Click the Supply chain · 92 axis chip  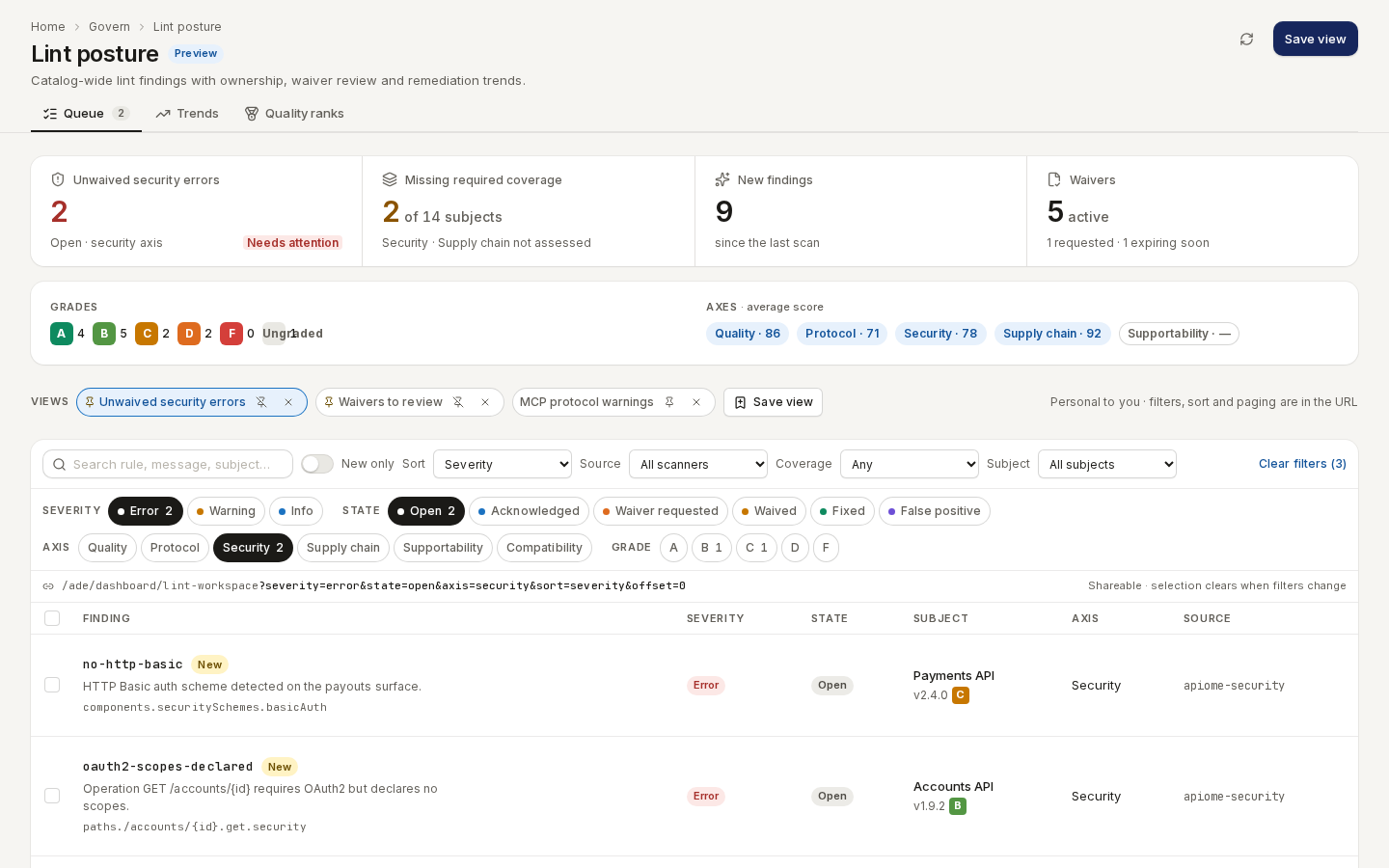click(x=1052, y=334)
